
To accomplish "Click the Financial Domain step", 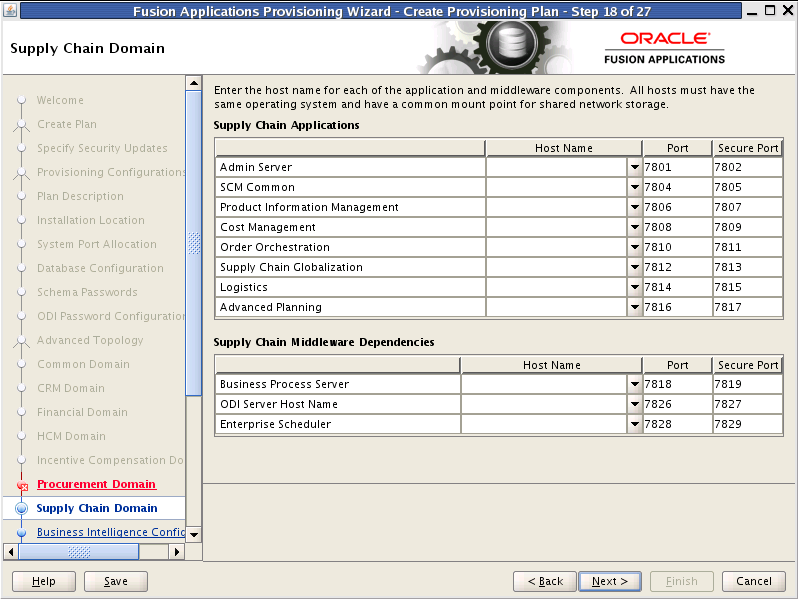I will (82, 412).
